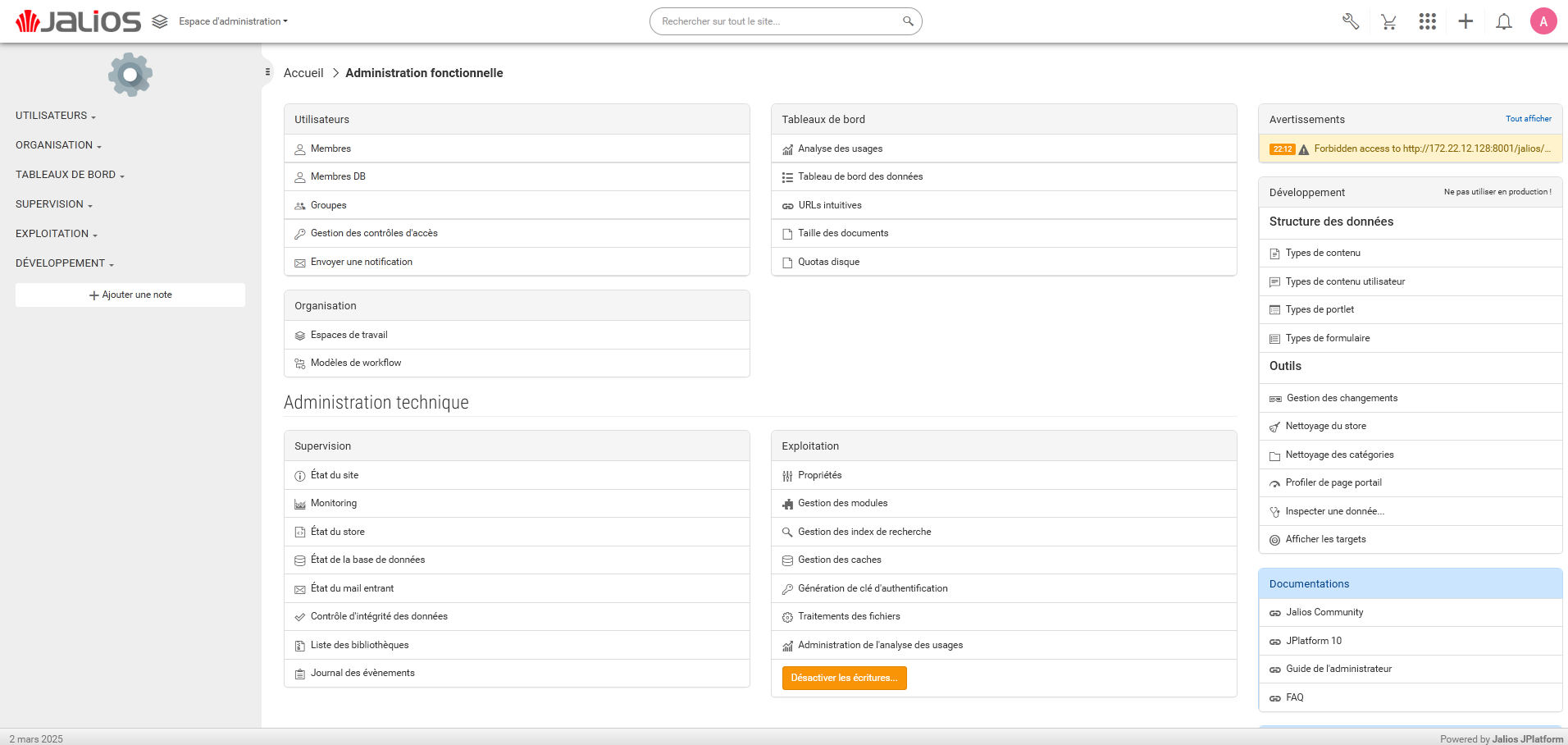Expand the ORGANISATION sidebar menu
The height and width of the screenshot is (745, 1568).
58,145
